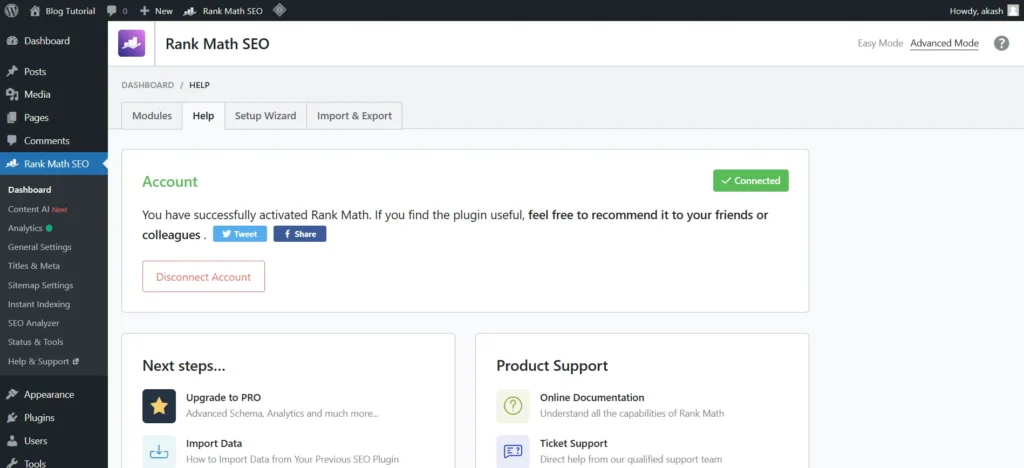This screenshot has width=1024, height=468.
Task: Click the Tools wrench icon
Action: click(12, 463)
